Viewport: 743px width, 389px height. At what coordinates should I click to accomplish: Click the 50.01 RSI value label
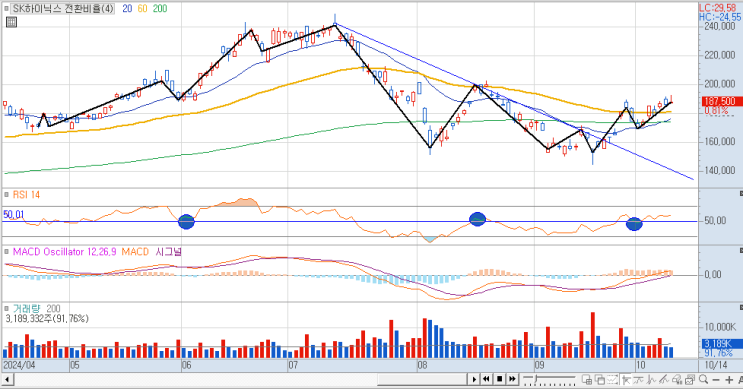coord(13,215)
